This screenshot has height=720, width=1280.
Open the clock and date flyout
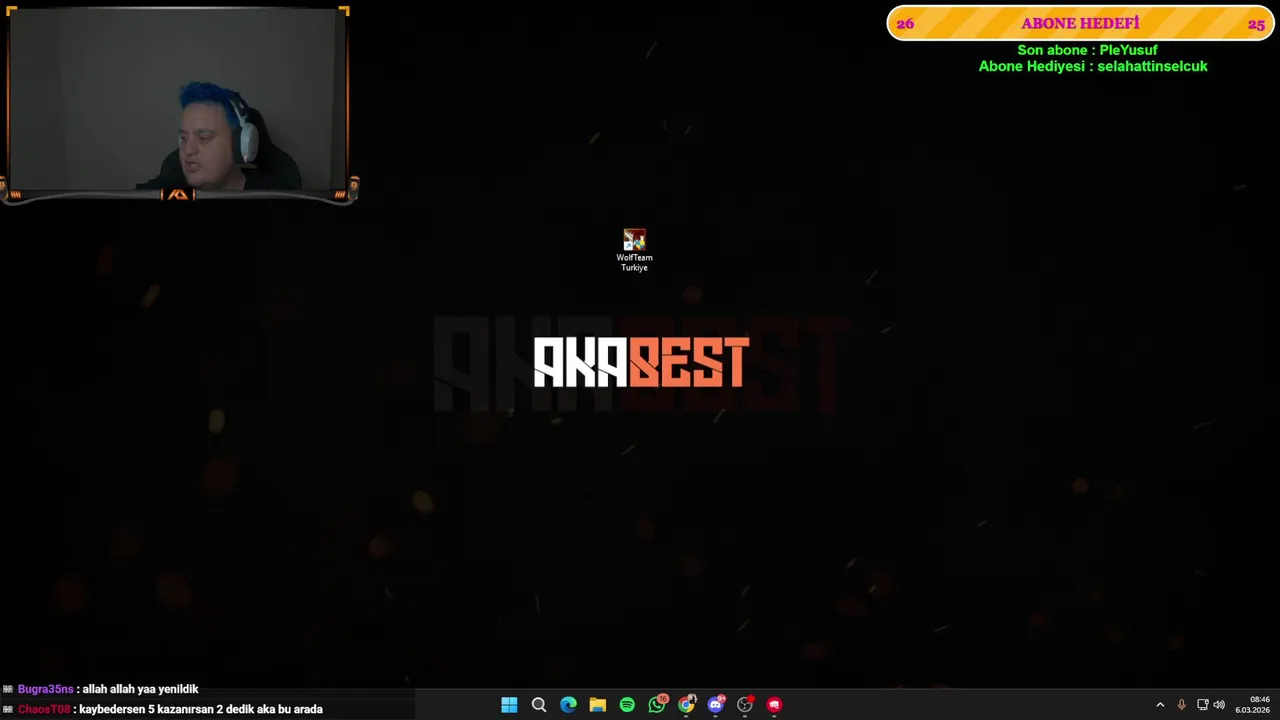pos(1253,705)
